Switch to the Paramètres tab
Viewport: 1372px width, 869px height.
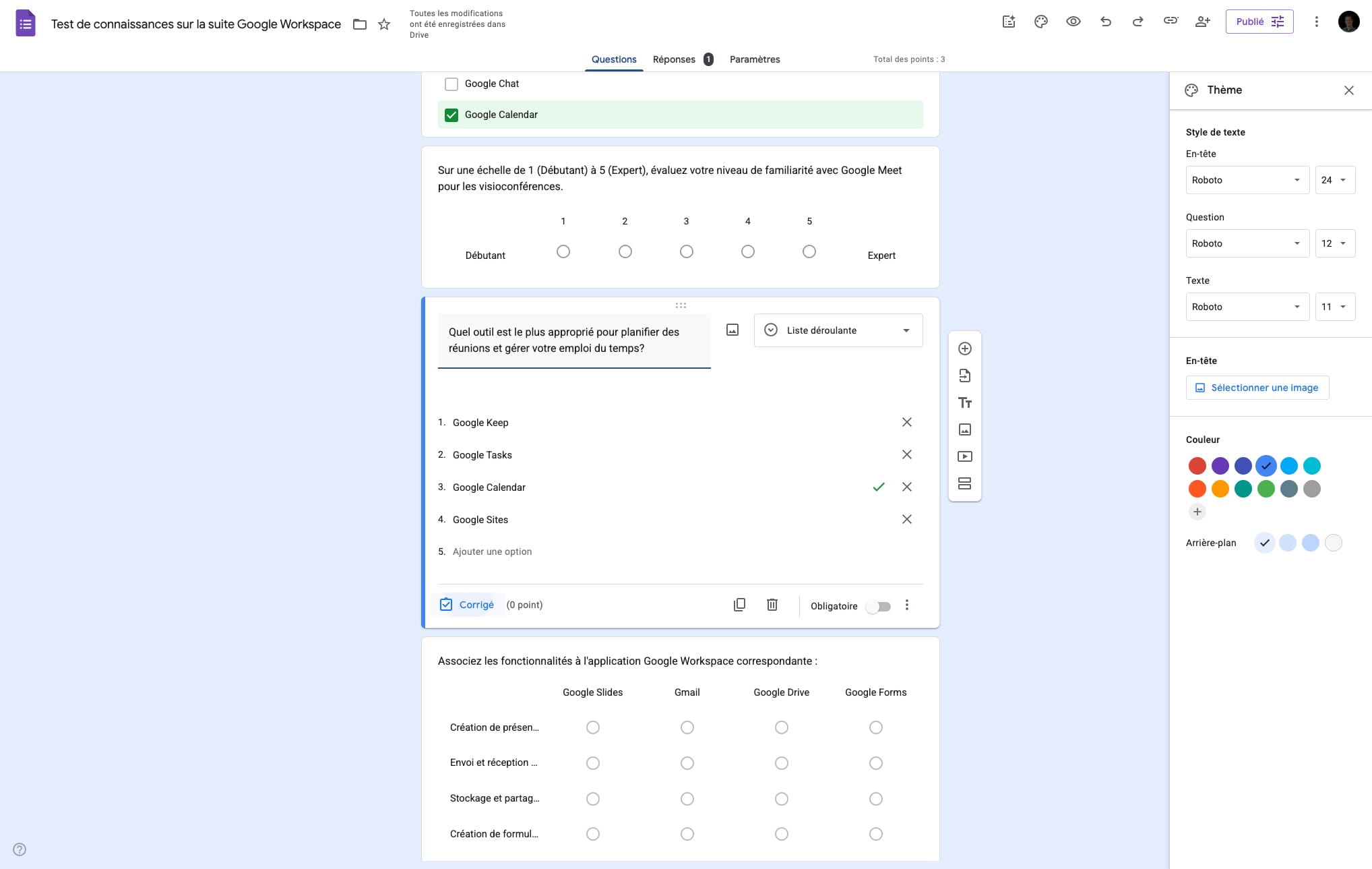pyautogui.click(x=755, y=59)
